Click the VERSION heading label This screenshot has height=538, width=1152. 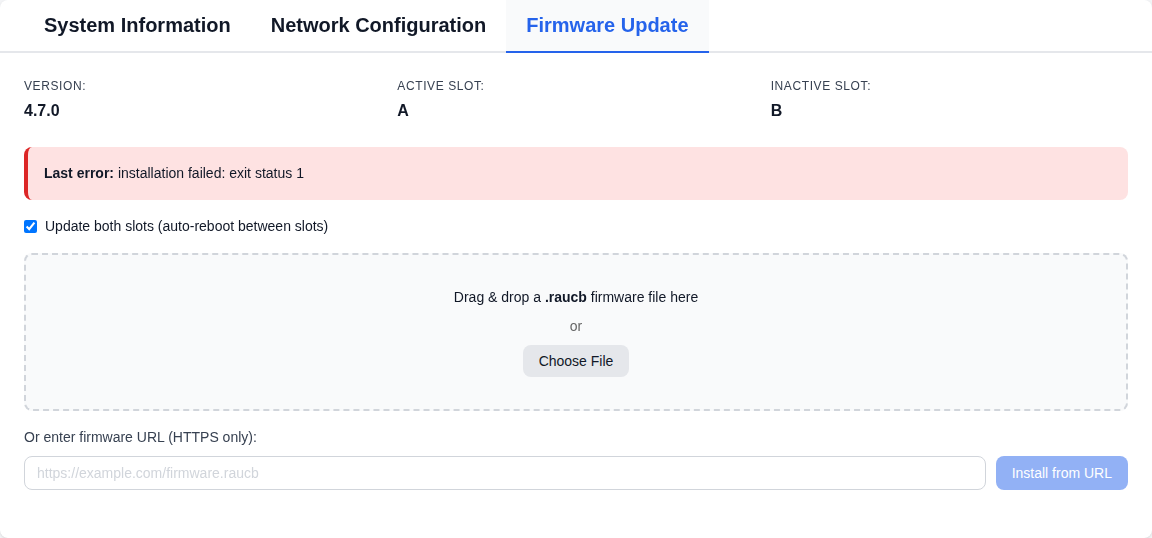pyautogui.click(x=55, y=86)
